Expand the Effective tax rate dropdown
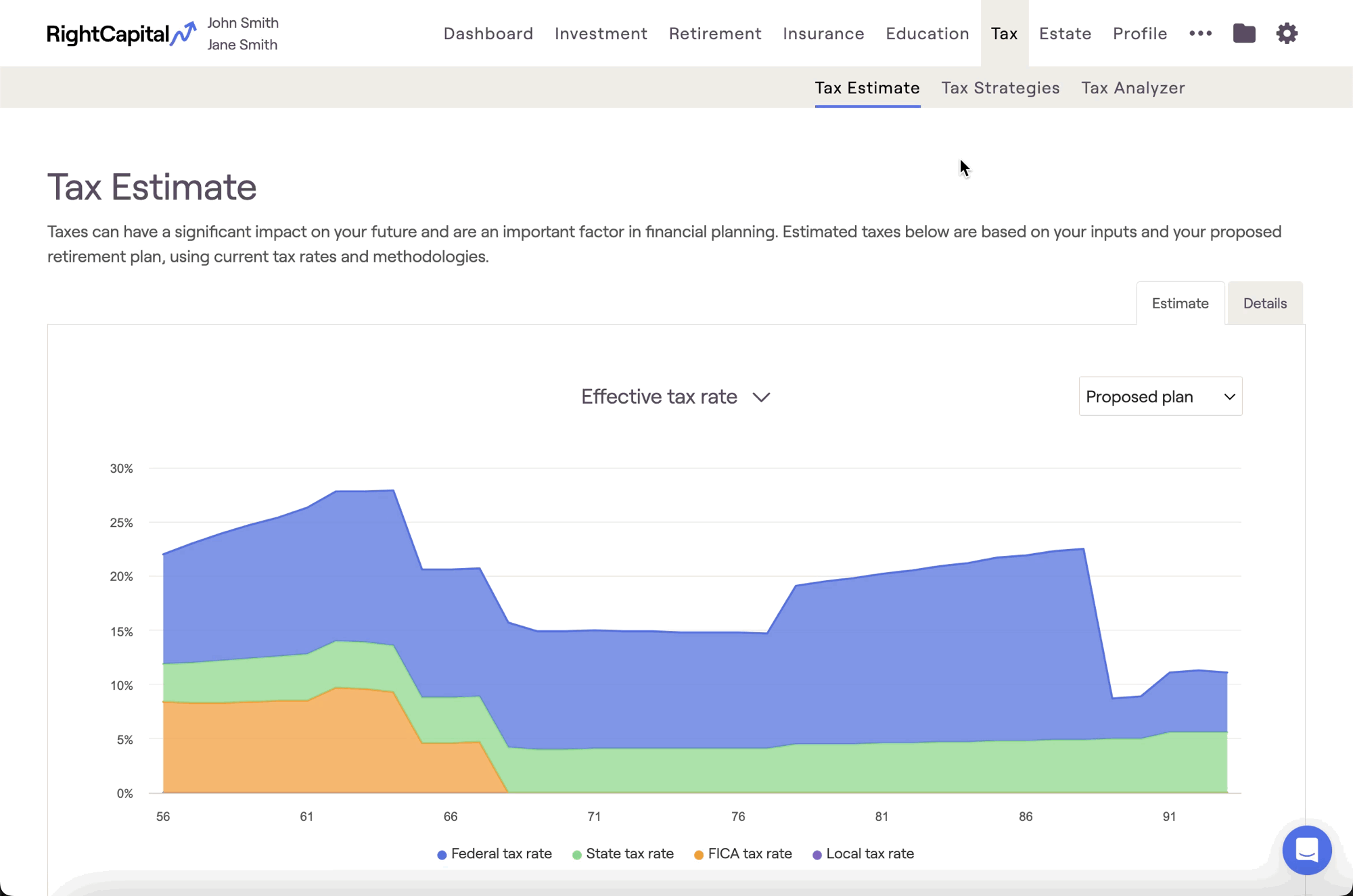The width and height of the screenshot is (1353, 896). (x=675, y=397)
